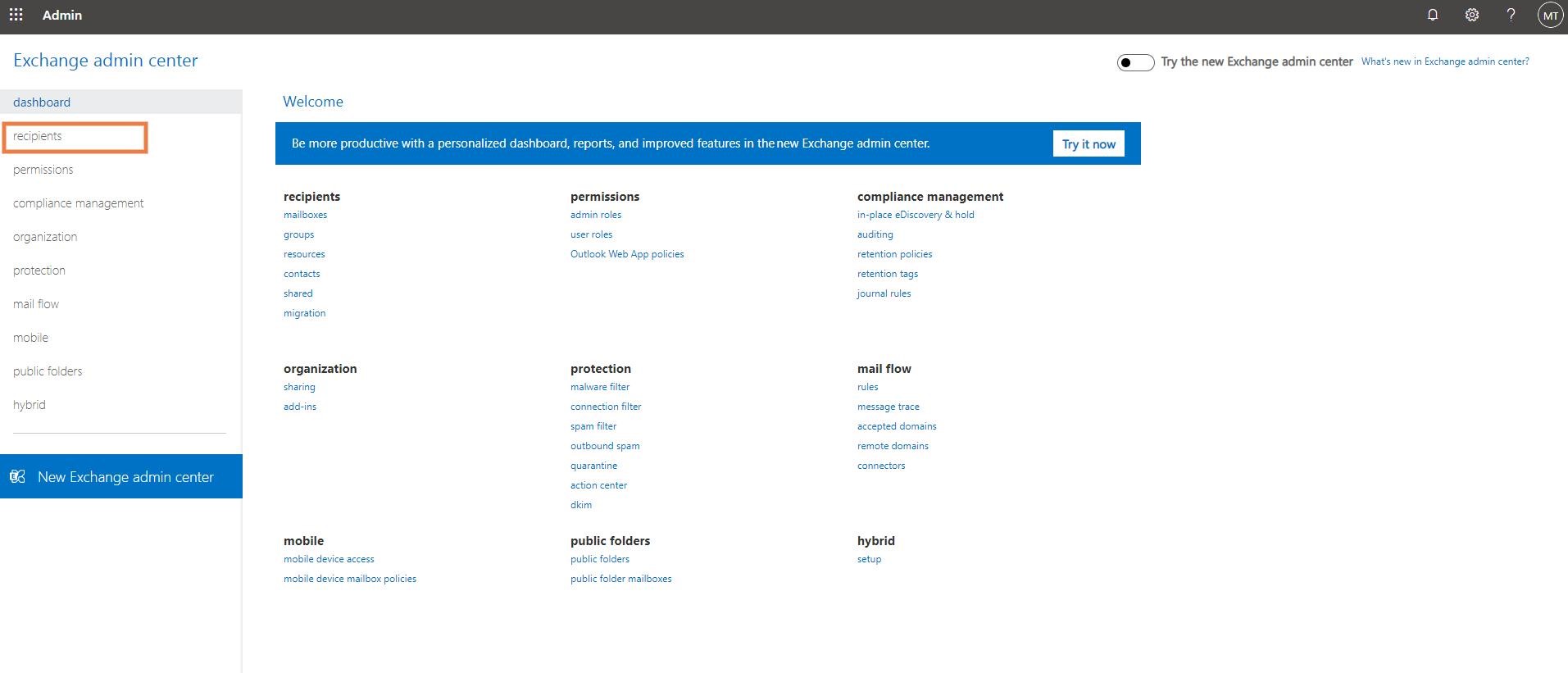Open the mobile device access link

(329, 559)
